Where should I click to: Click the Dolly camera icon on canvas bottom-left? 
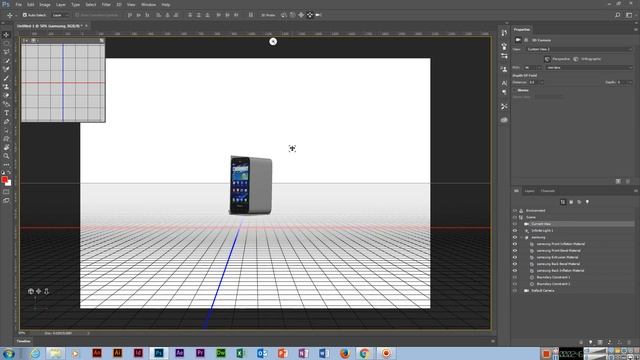[46, 291]
